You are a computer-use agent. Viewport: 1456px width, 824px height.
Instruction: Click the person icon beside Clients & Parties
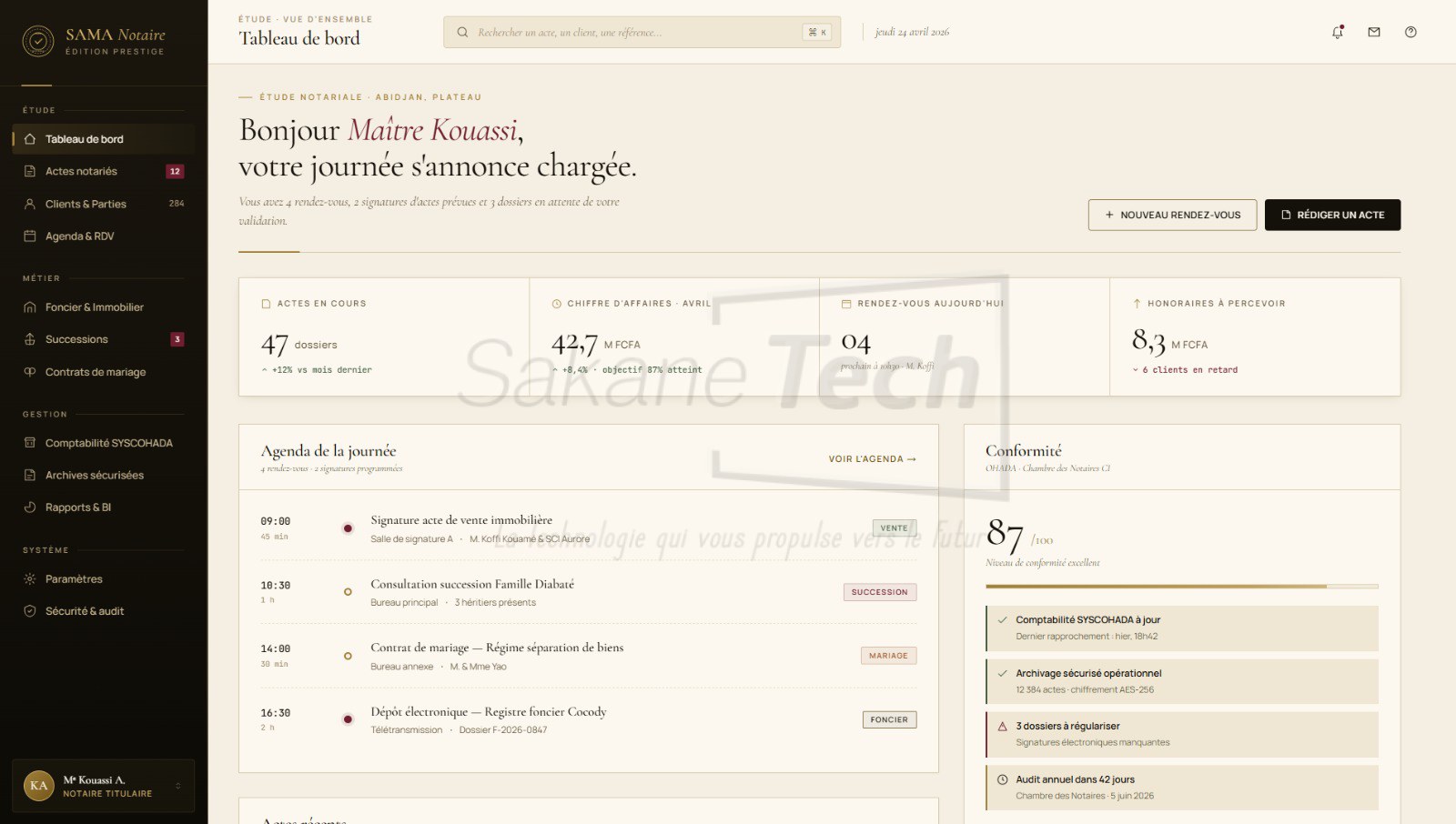coord(30,204)
